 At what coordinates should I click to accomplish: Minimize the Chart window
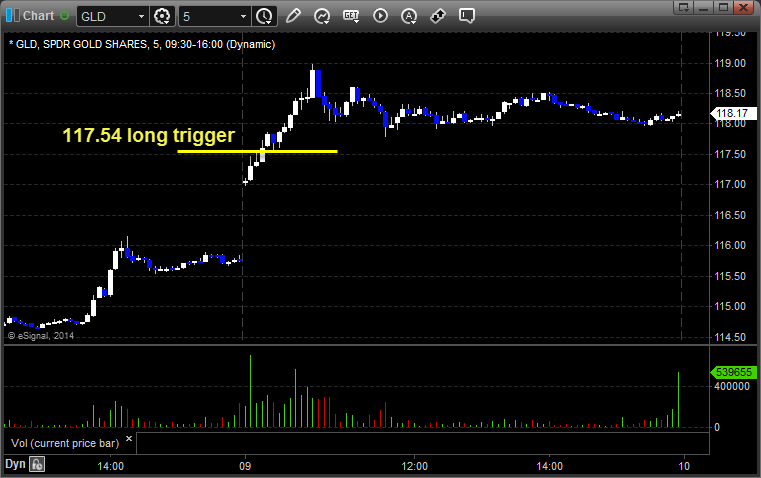coord(704,7)
